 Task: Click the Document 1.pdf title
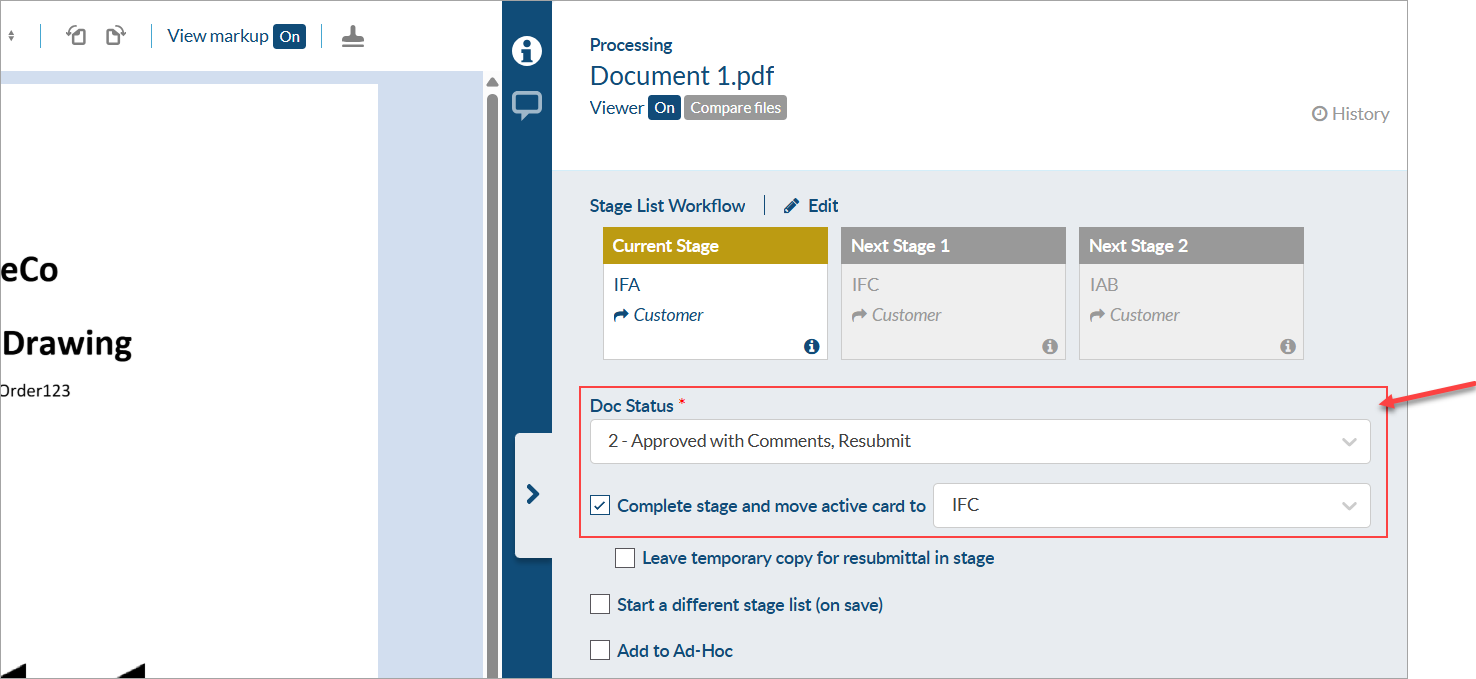point(682,76)
